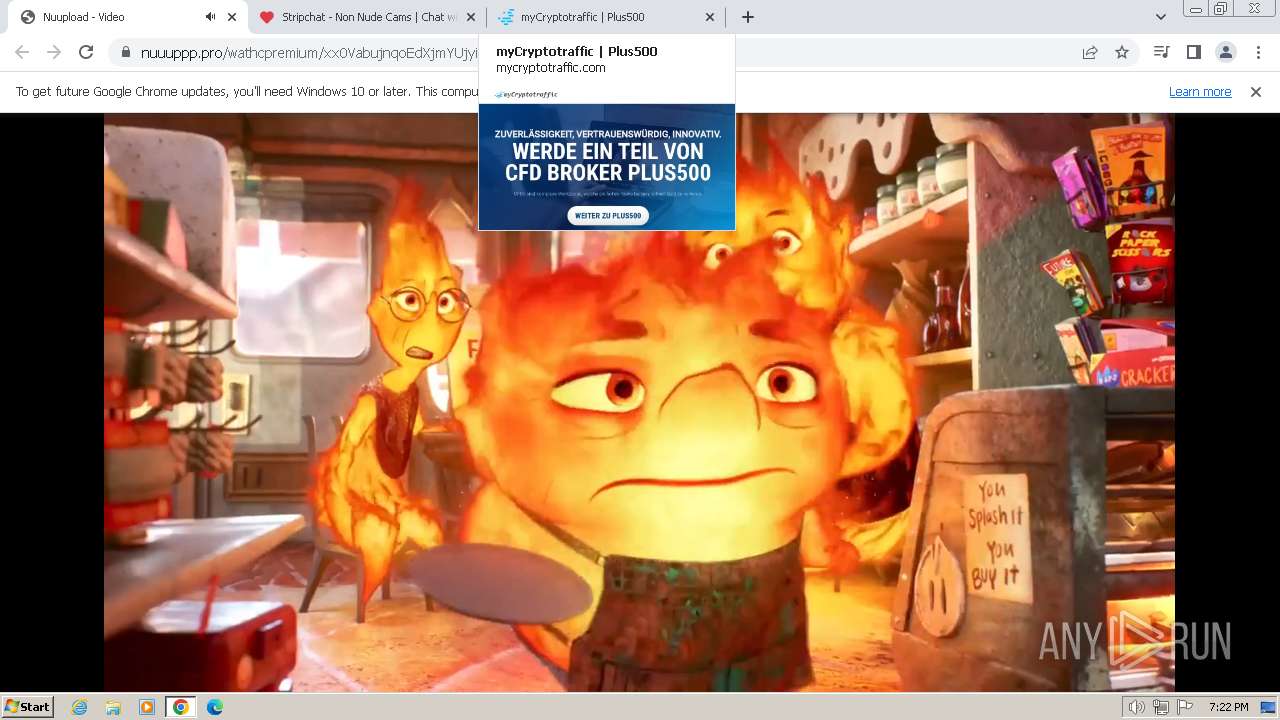Go back to previous page
The width and height of the screenshot is (1280, 720).
point(22,52)
